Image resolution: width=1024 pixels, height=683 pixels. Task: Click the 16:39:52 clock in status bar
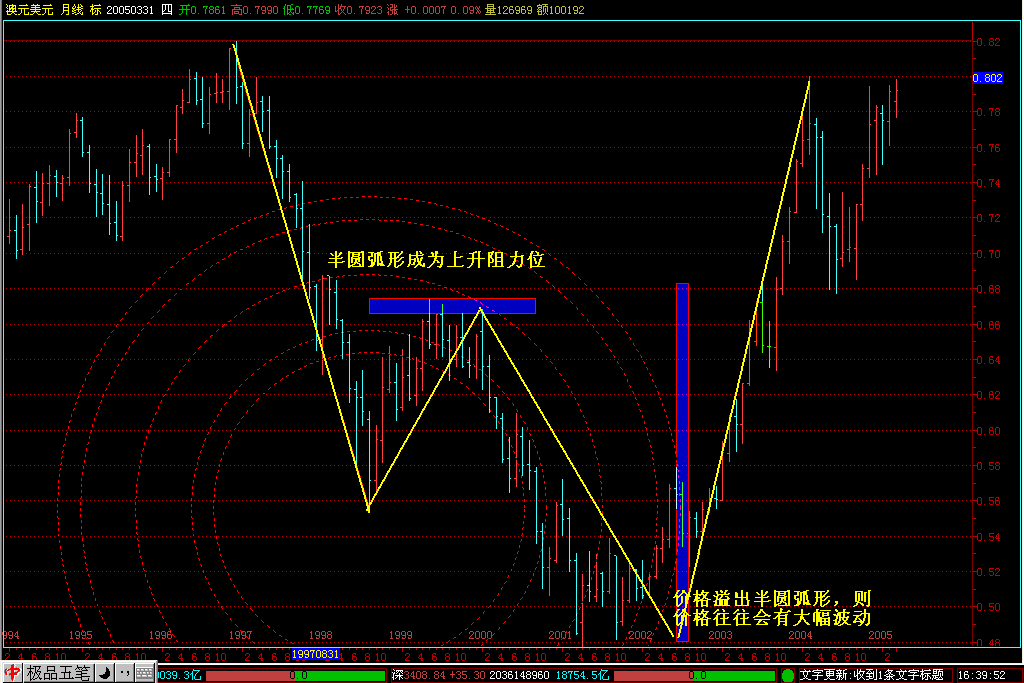pos(982,675)
